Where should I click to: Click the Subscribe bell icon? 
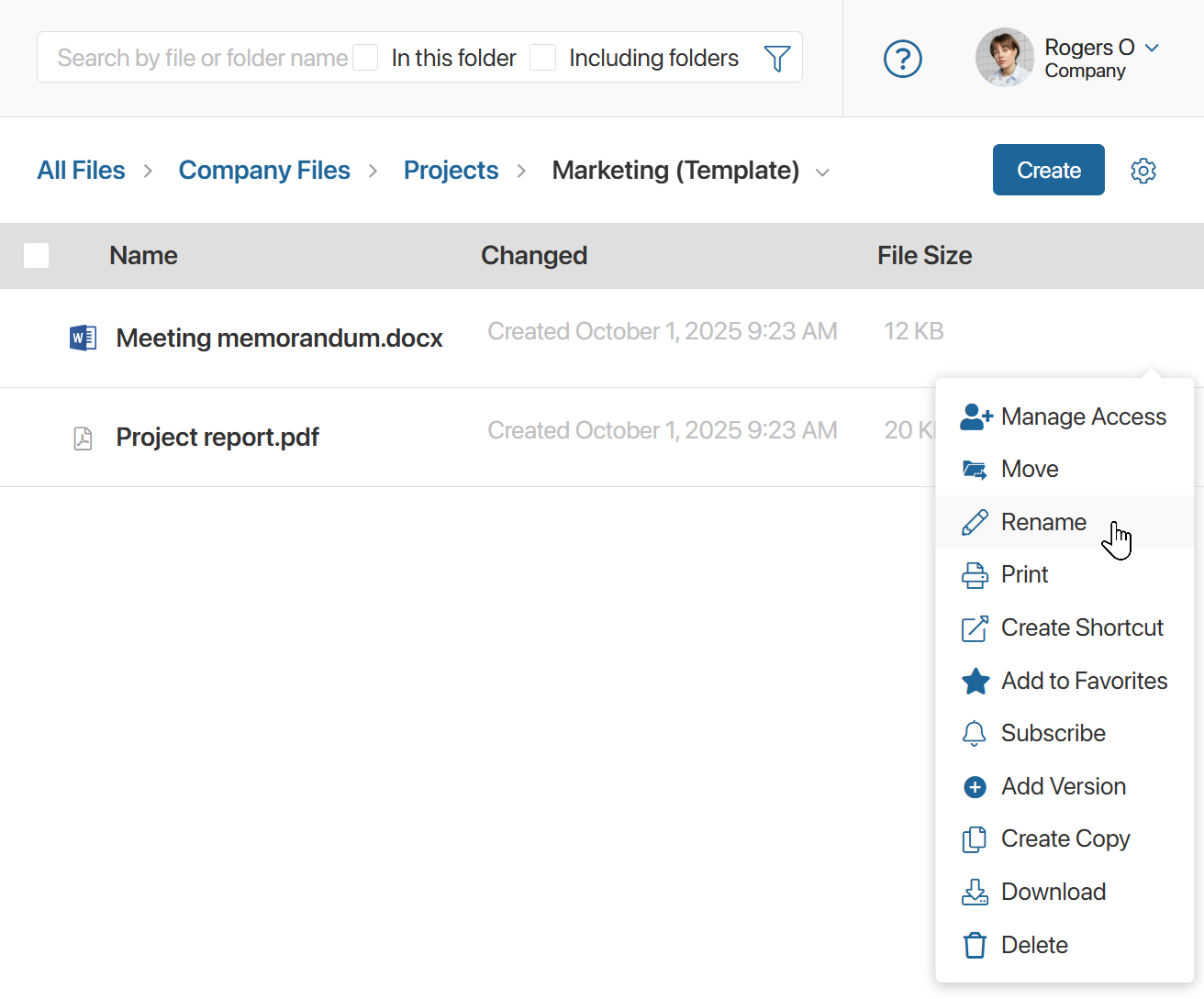click(x=974, y=733)
